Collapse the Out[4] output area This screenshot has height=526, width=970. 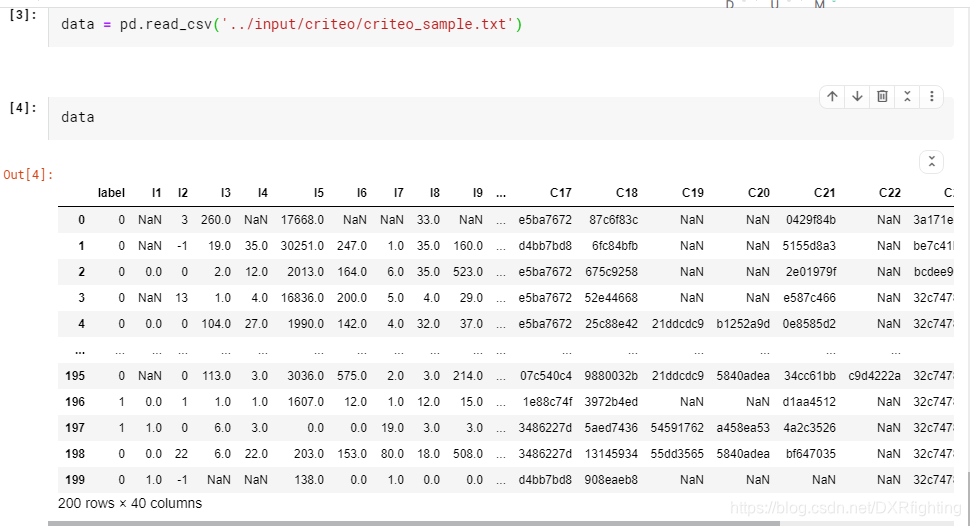coord(932,162)
